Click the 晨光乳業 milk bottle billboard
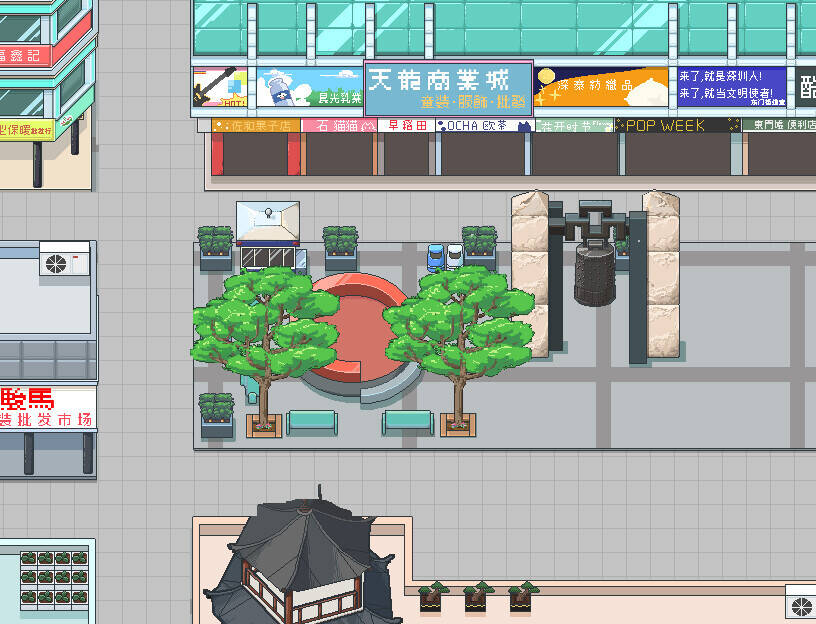816x624 pixels. 310,87
